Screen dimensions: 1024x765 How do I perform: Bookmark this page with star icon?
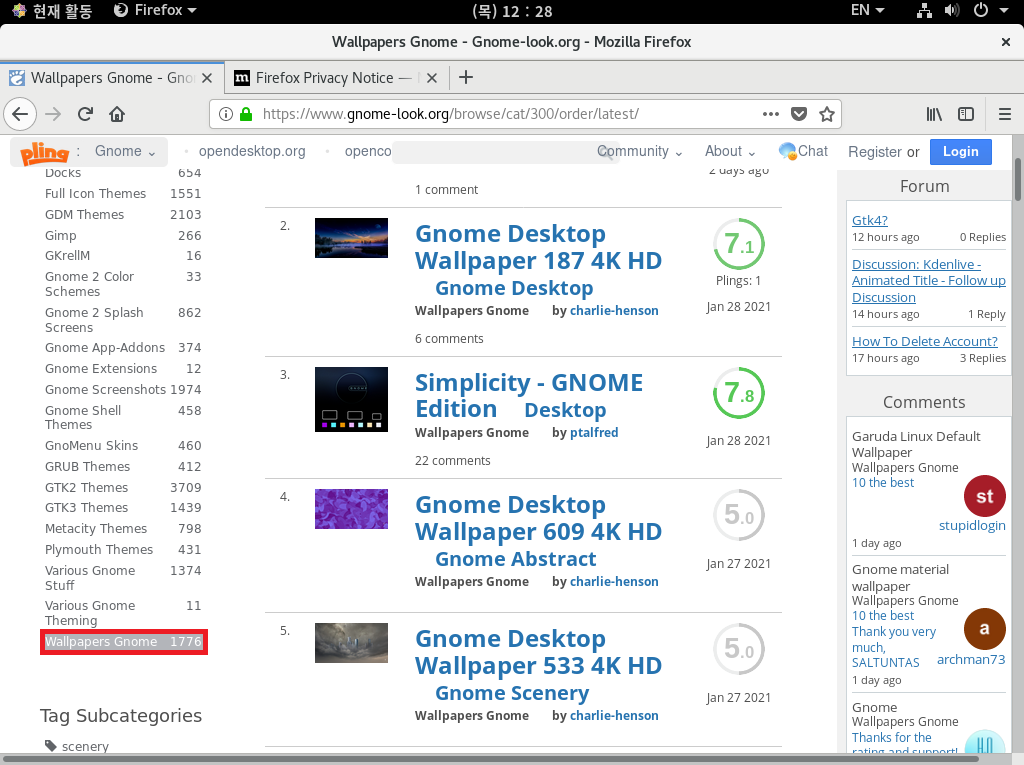pyautogui.click(x=827, y=114)
